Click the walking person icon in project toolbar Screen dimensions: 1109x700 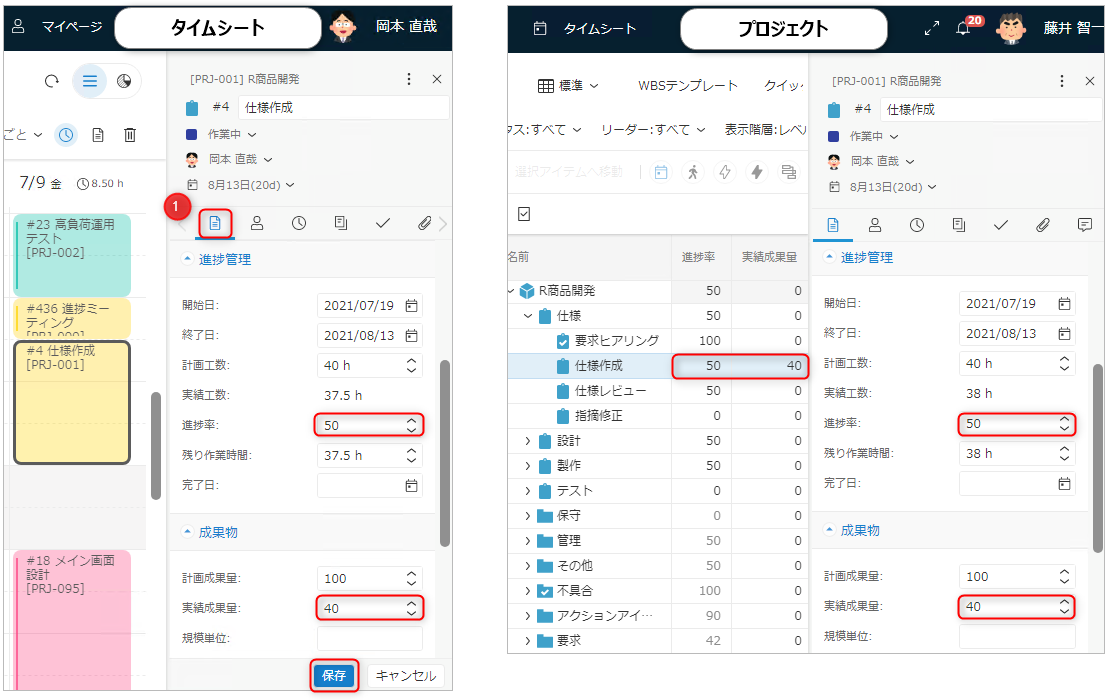(x=693, y=172)
